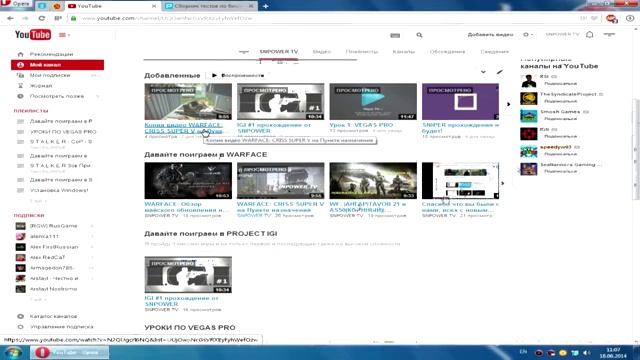The width and height of the screenshot is (640, 360).
Task: Open Установка Windows playlist in sidebar
Action: click(59, 190)
